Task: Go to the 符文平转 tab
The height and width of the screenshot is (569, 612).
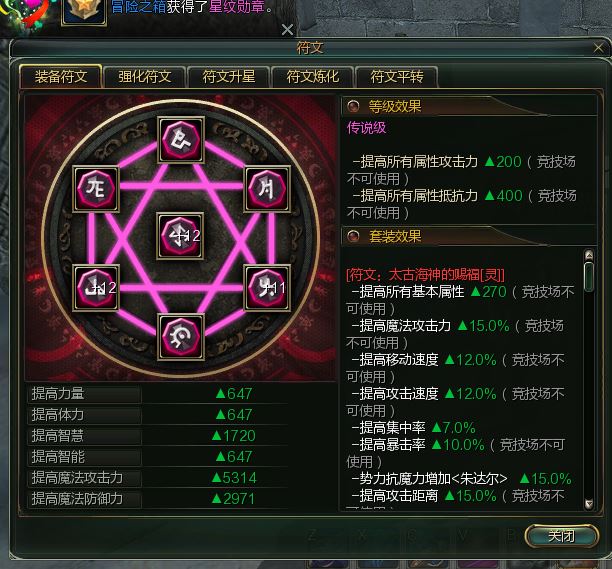Action: [397, 77]
